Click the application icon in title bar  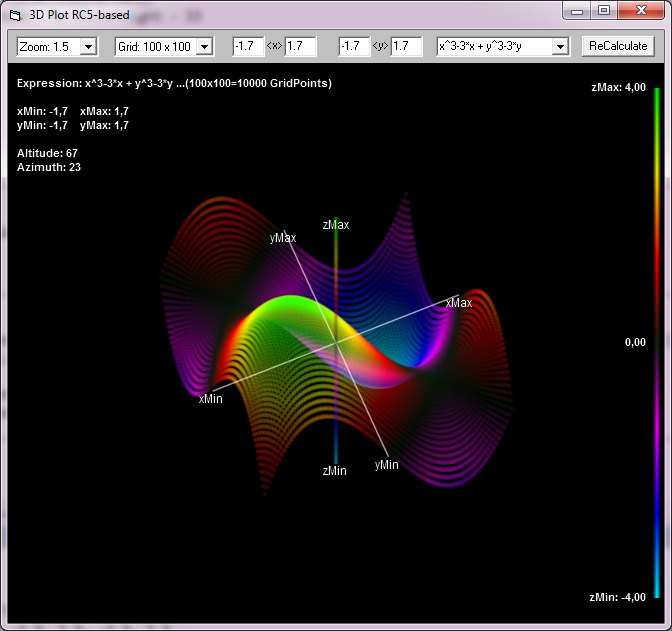(13, 13)
